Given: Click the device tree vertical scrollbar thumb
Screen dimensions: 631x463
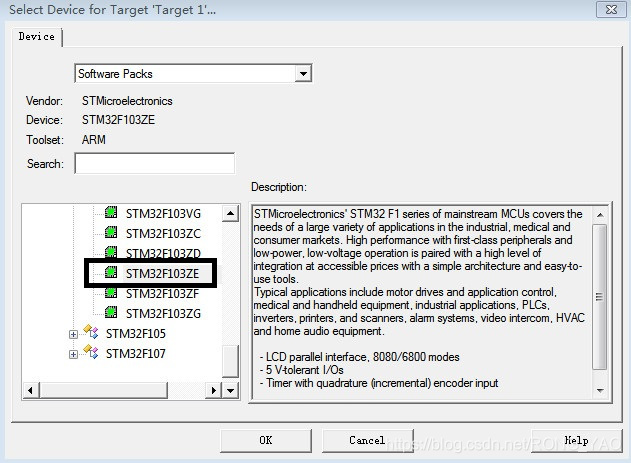Looking at the screenshot, I should (x=230, y=360).
